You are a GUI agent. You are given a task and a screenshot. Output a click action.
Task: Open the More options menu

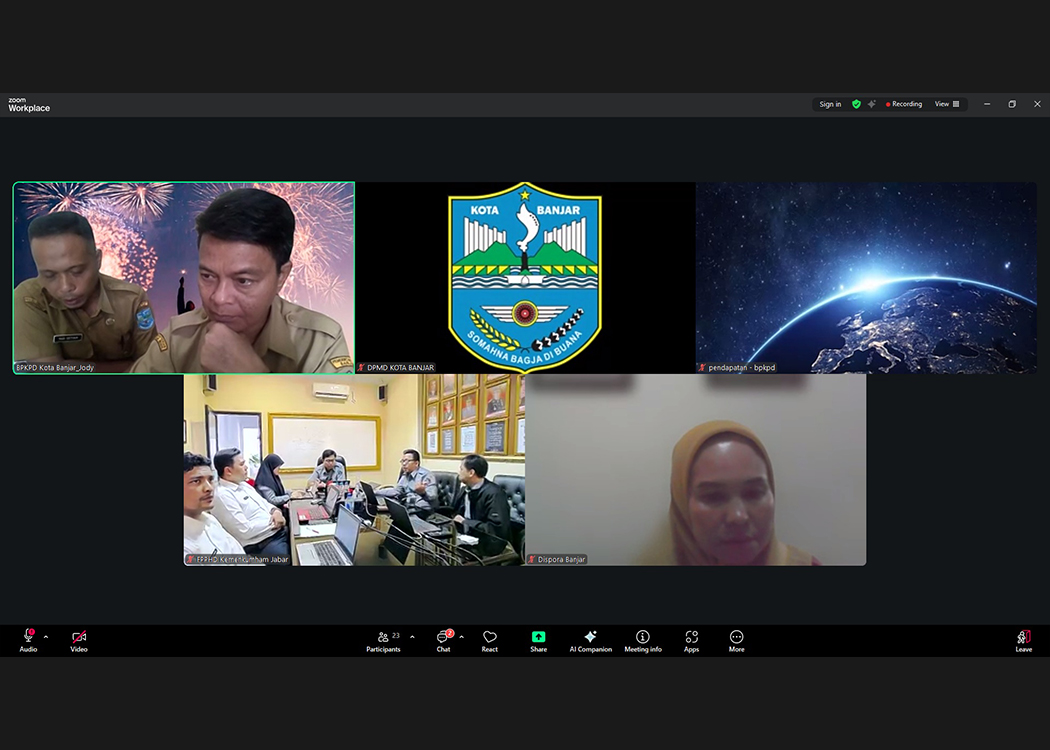736,640
